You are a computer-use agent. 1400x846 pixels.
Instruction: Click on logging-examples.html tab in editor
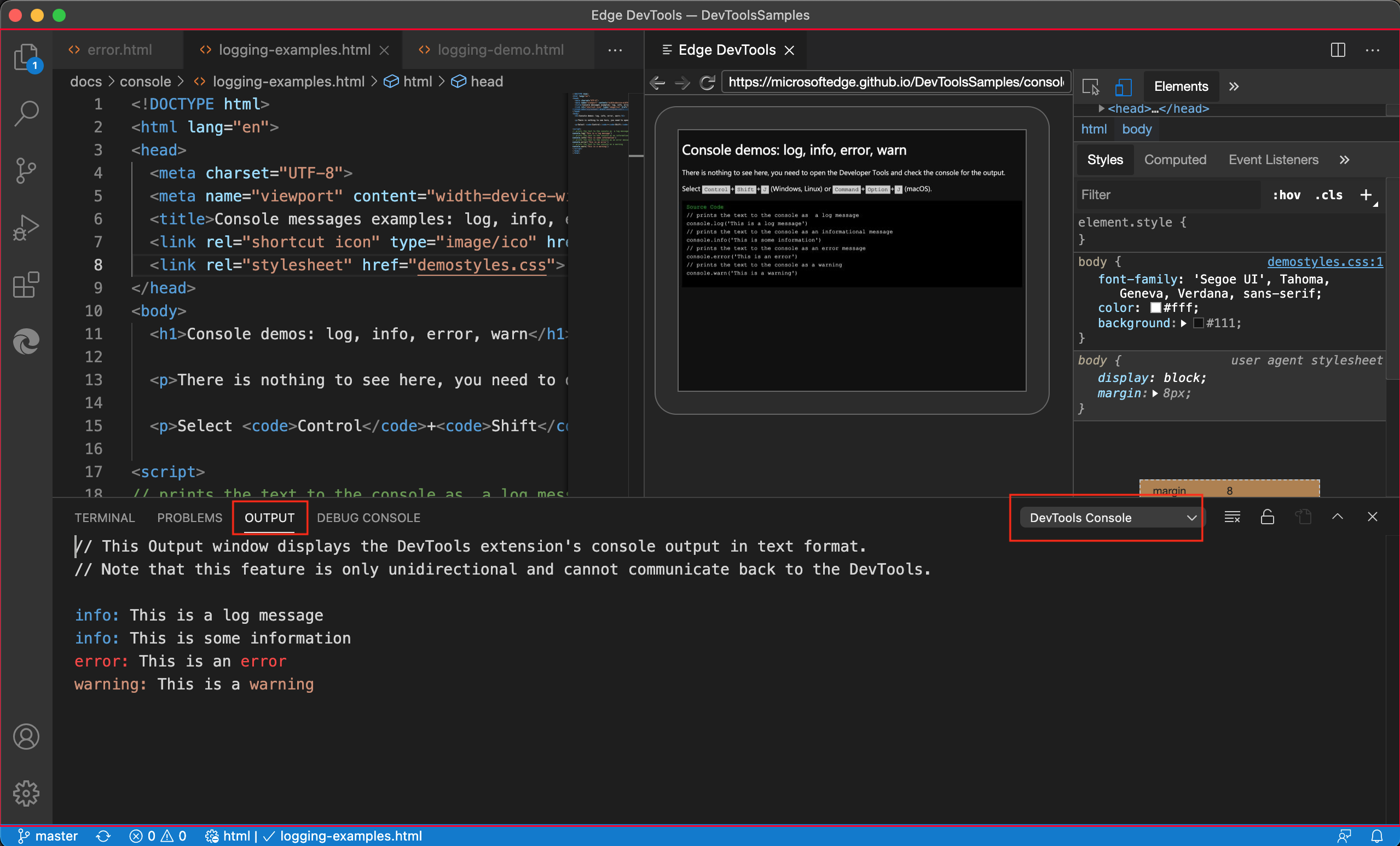291,48
